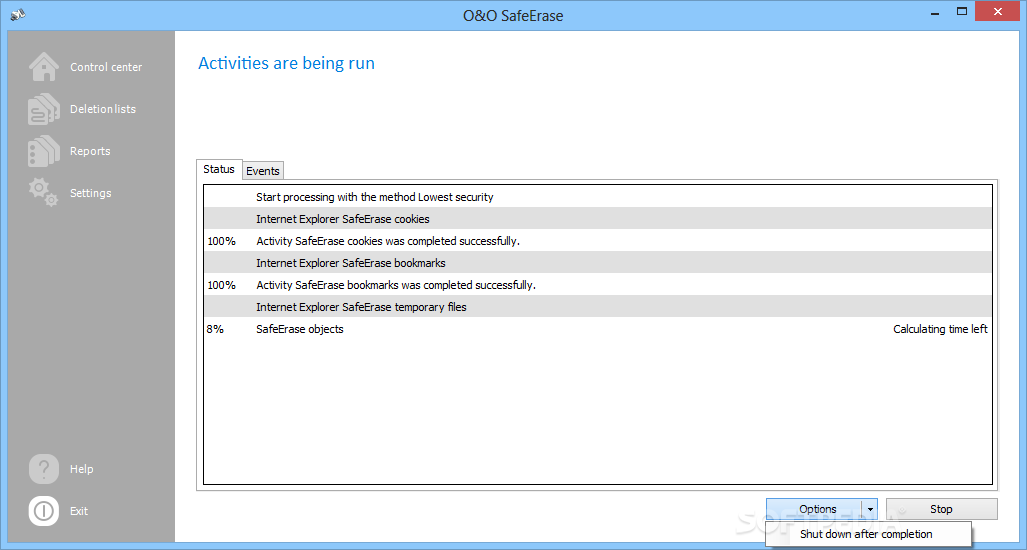Select row 'Start processing with the method Lowest security'

[597, 196]
